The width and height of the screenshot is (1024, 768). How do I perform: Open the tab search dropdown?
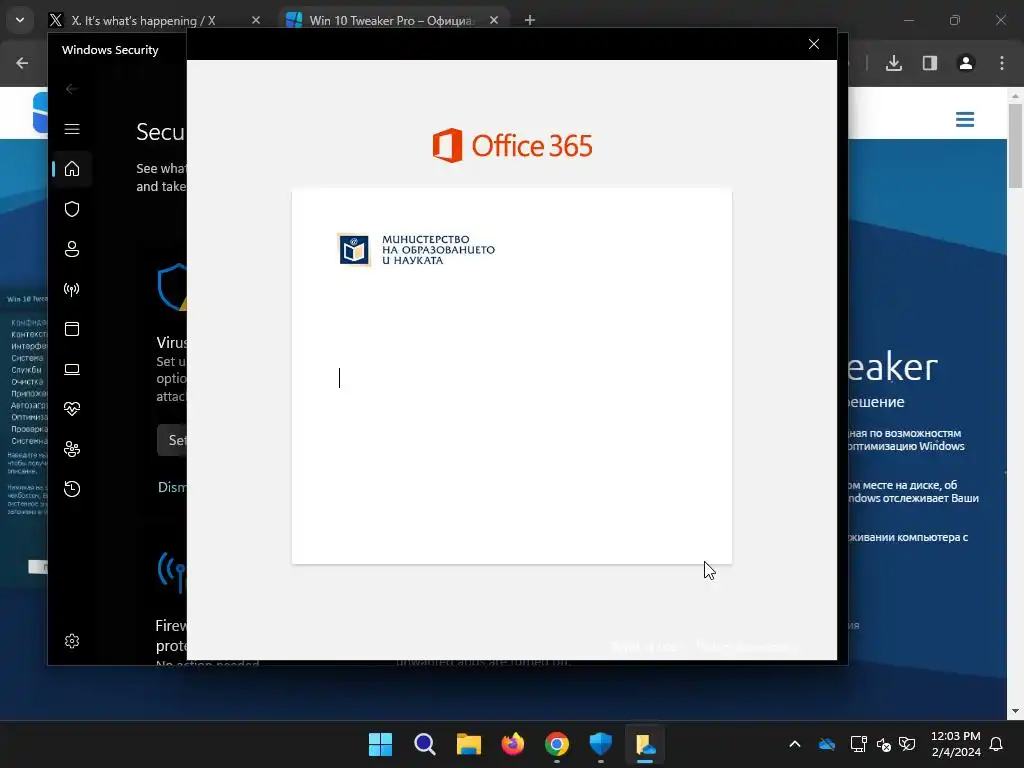(20, 20)
